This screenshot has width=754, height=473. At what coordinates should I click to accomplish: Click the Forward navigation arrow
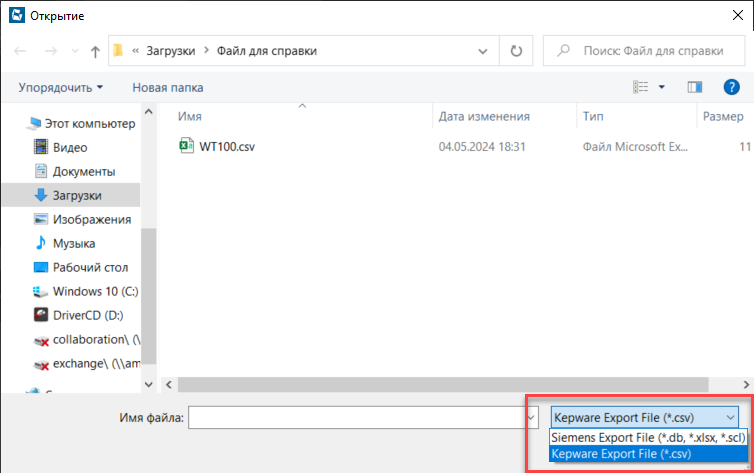[x=50, y=51]
